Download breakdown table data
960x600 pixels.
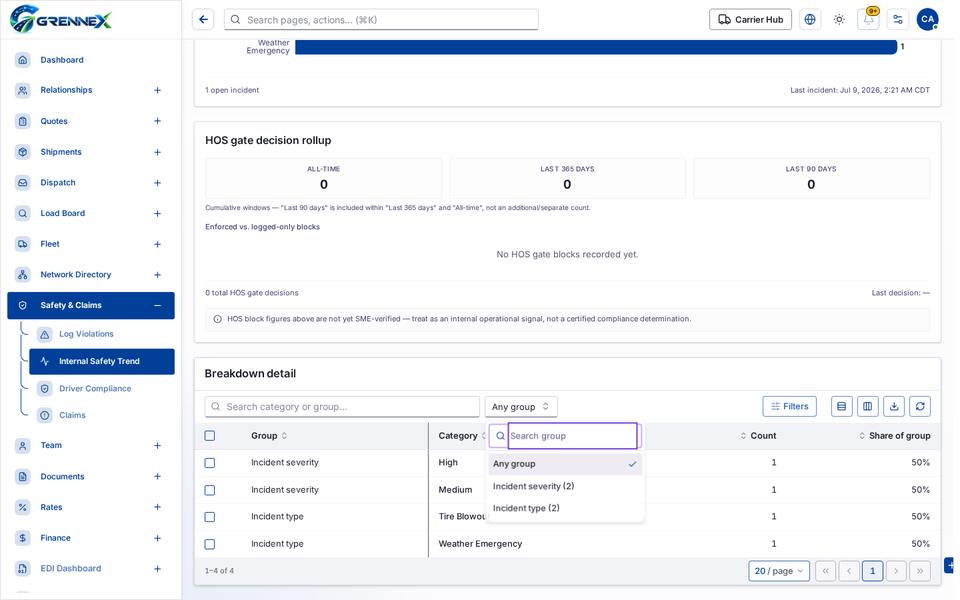coord(894,407)
